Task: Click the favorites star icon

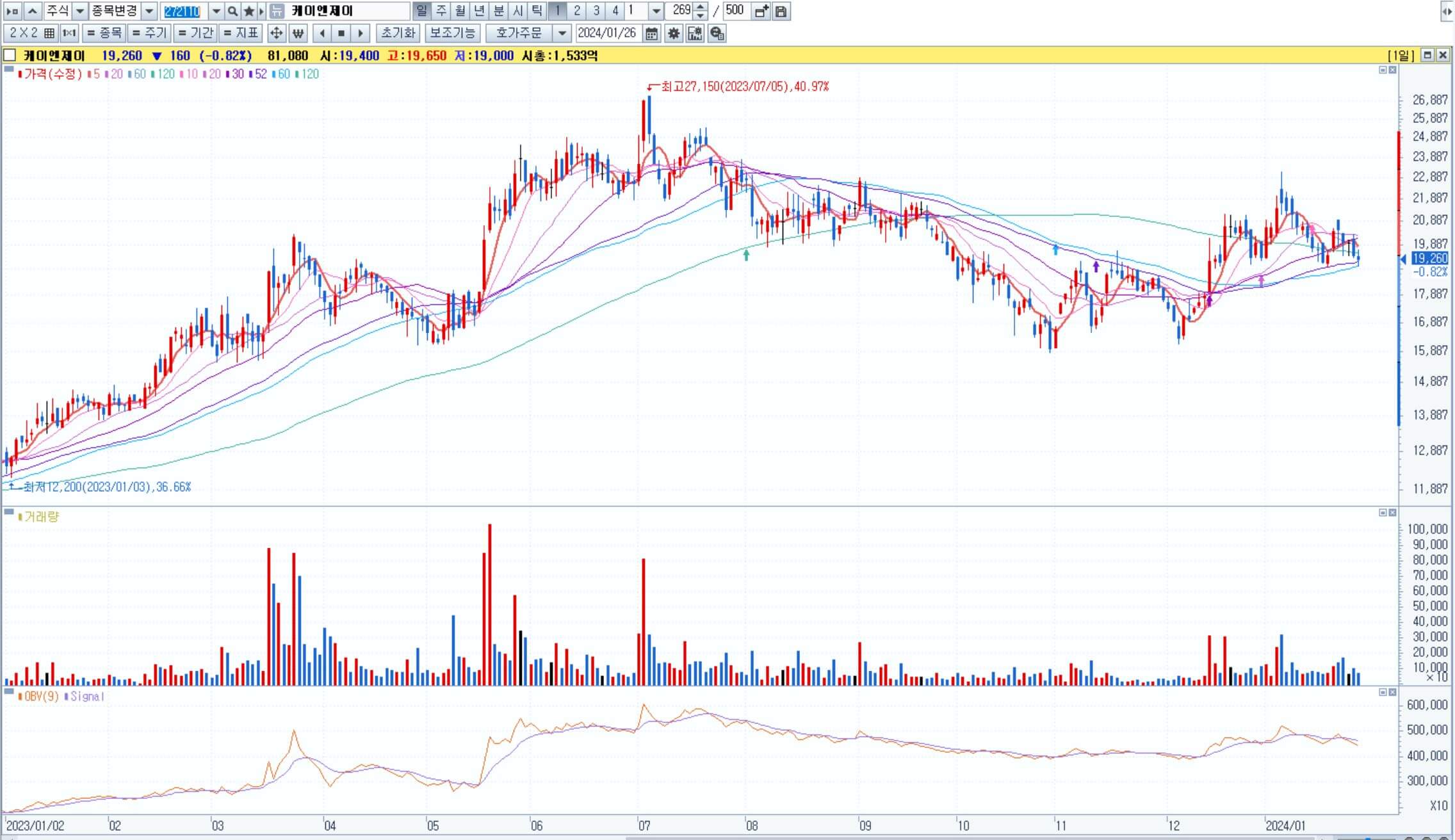Action: 249,11
